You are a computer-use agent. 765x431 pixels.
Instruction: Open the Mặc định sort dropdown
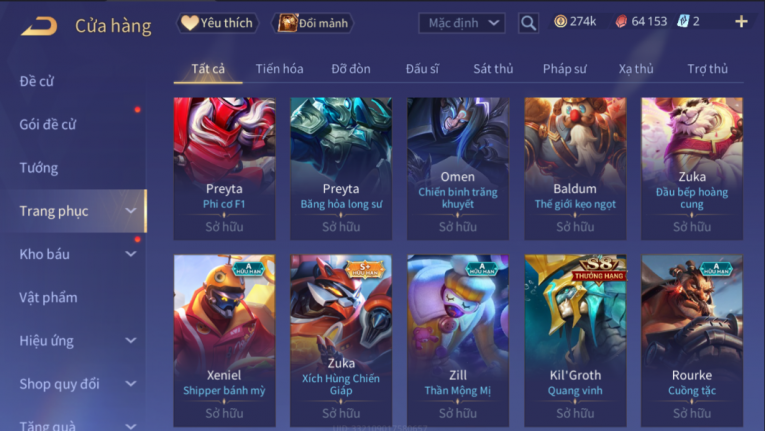(462, 23)
